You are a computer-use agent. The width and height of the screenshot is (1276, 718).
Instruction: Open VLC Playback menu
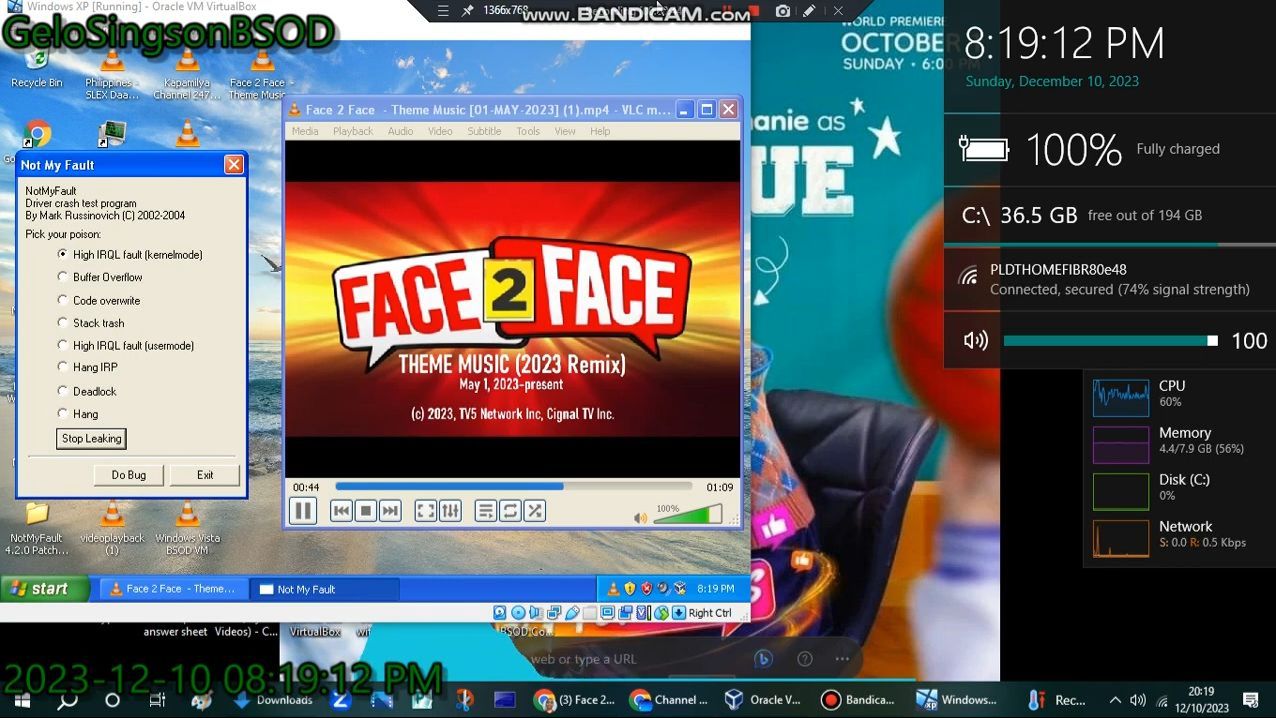(353, 131)
